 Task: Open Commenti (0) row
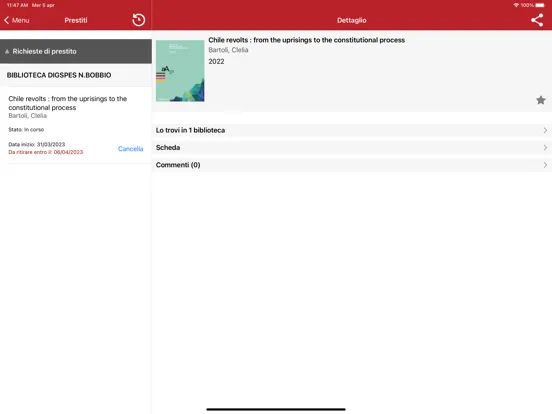pyautogui.click(x=352, y=165)
